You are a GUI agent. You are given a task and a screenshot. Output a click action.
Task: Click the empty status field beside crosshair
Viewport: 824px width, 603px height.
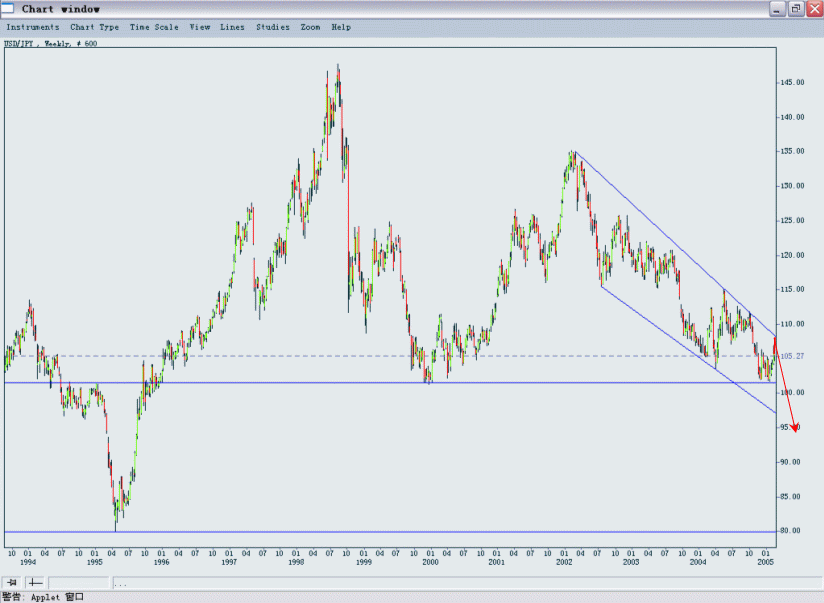point(79,582)
